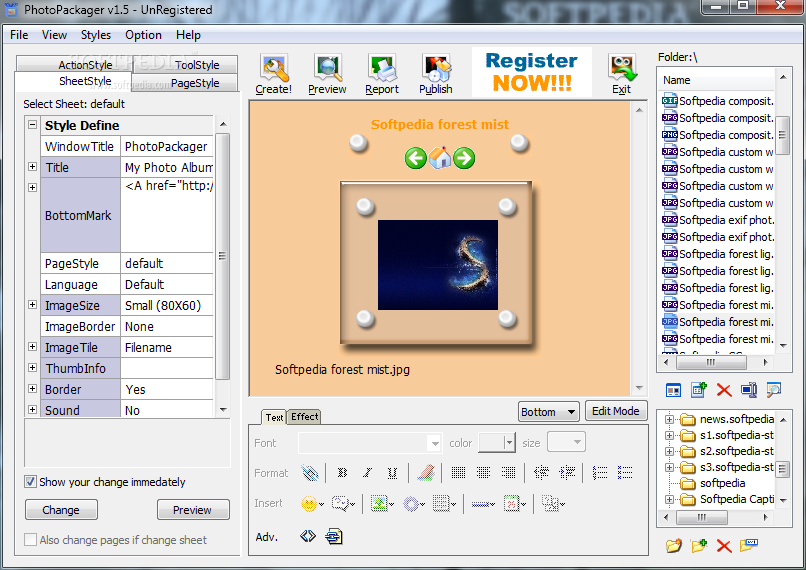Click the Name column header in file list
The width and height of the screenshot is (806, 570).
[x=716, y=80]
